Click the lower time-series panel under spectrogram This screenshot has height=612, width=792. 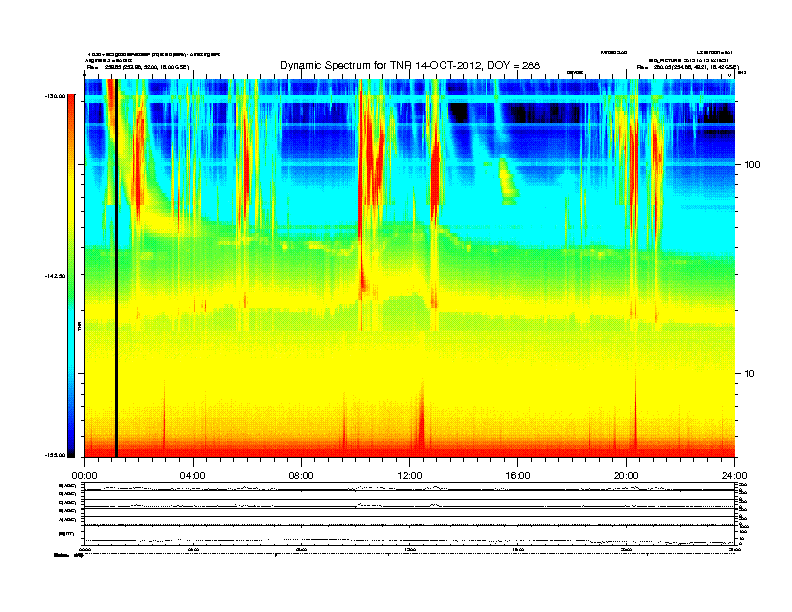tap(409, 513)
